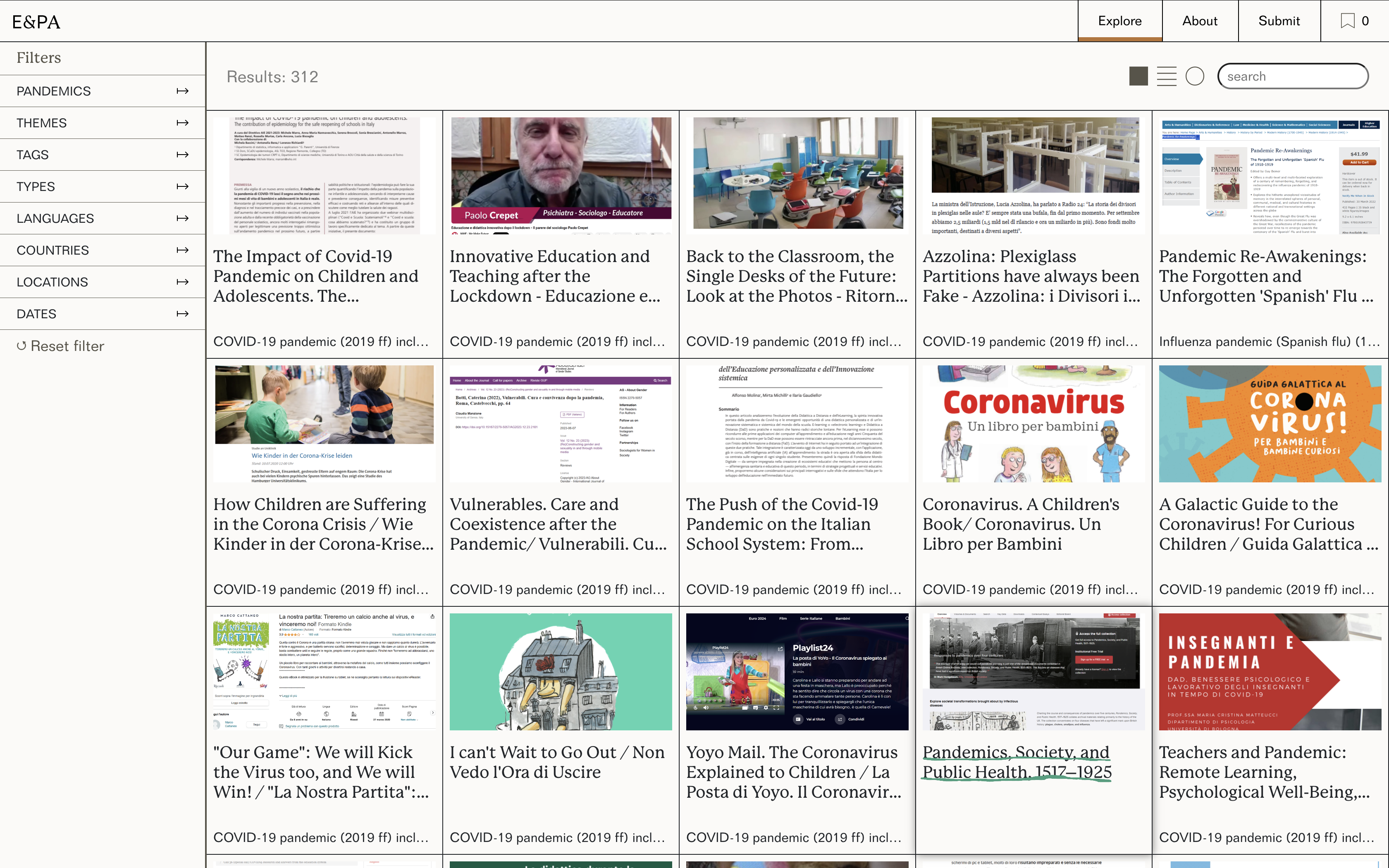This screenshot has height=868, width=1389.
Task: Switch to circle map view icon
Action: pos(1194,76)
